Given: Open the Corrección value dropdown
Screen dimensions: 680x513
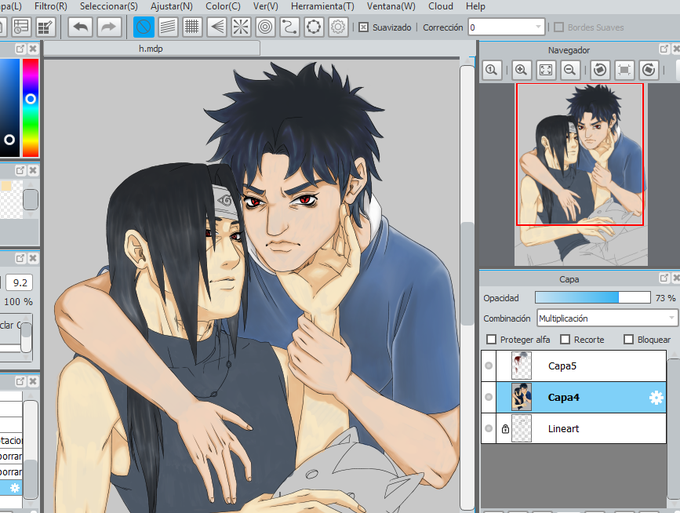Looking at the screenshot, I should point(538,27).
